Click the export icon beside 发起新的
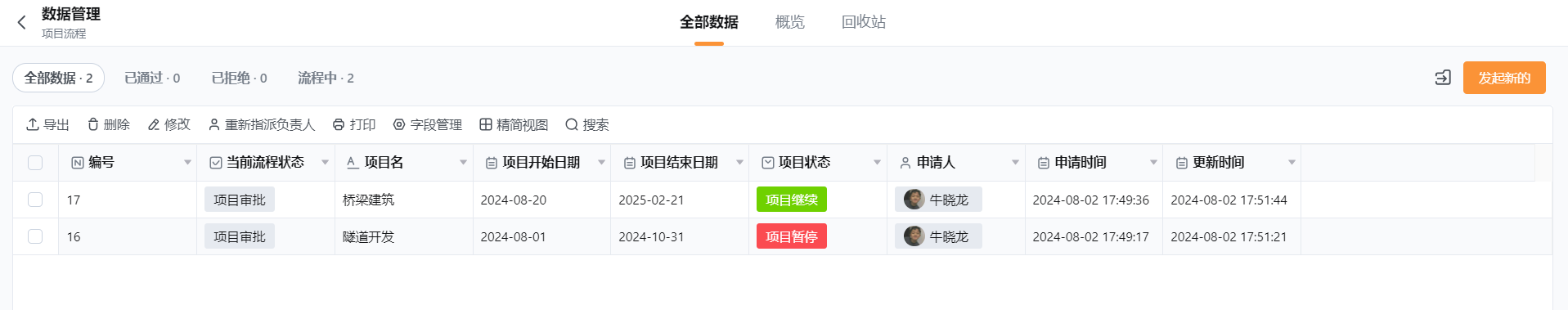The width and height of the screenshot is (1568, 310). [1443, 78]
